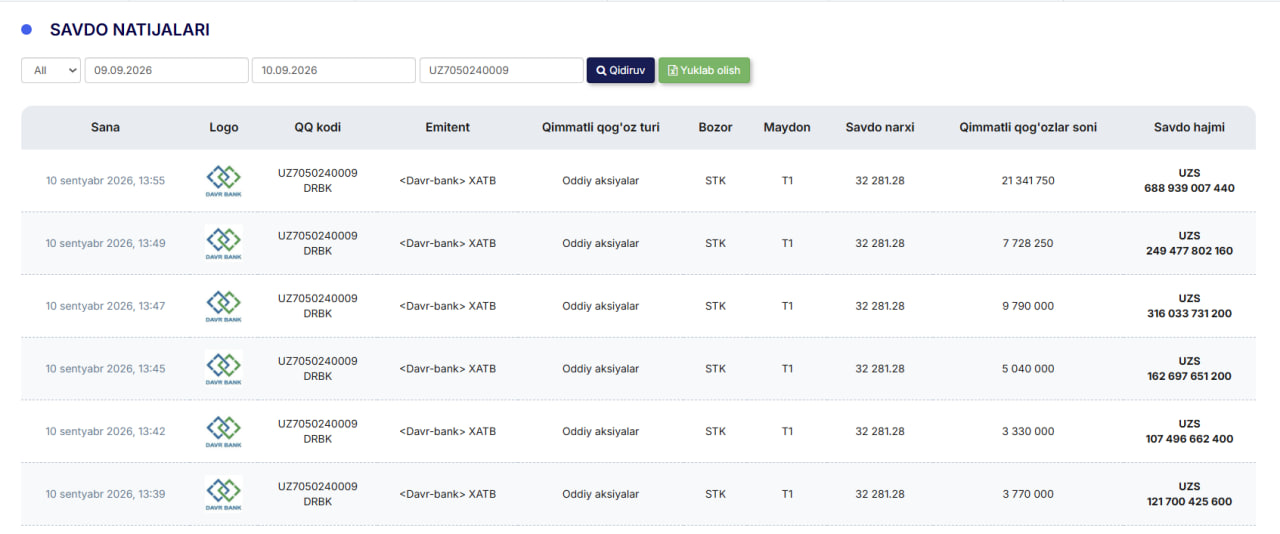Focus the UZ7050240009 security code field

click(501, 70)
